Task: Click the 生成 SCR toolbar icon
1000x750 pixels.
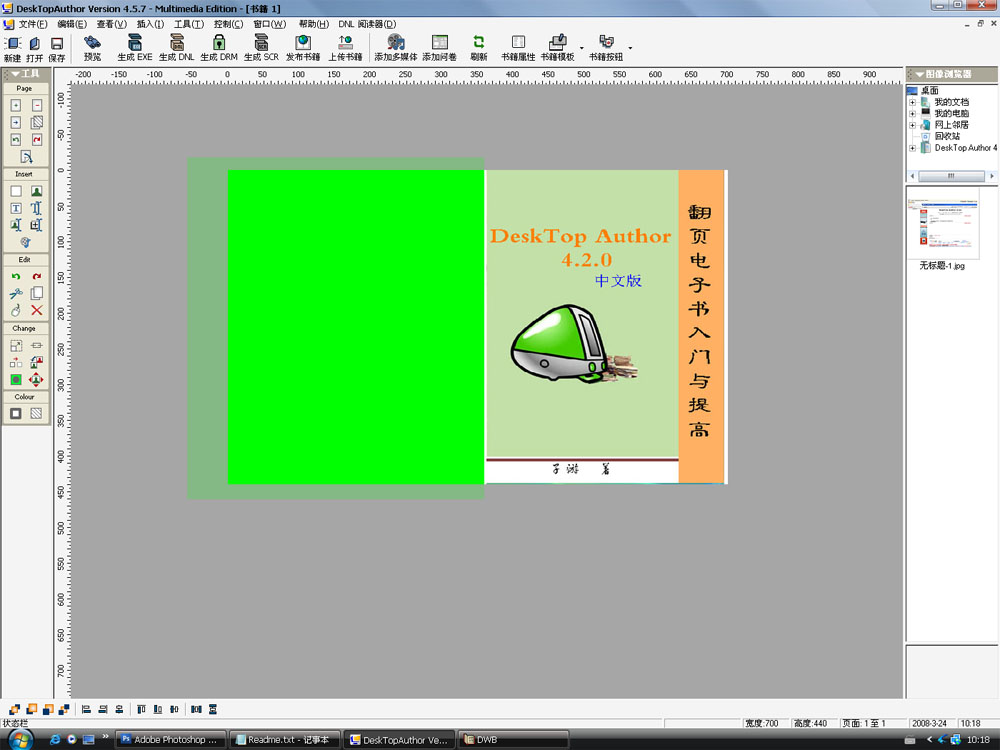Action: click(x=261, y=43)
